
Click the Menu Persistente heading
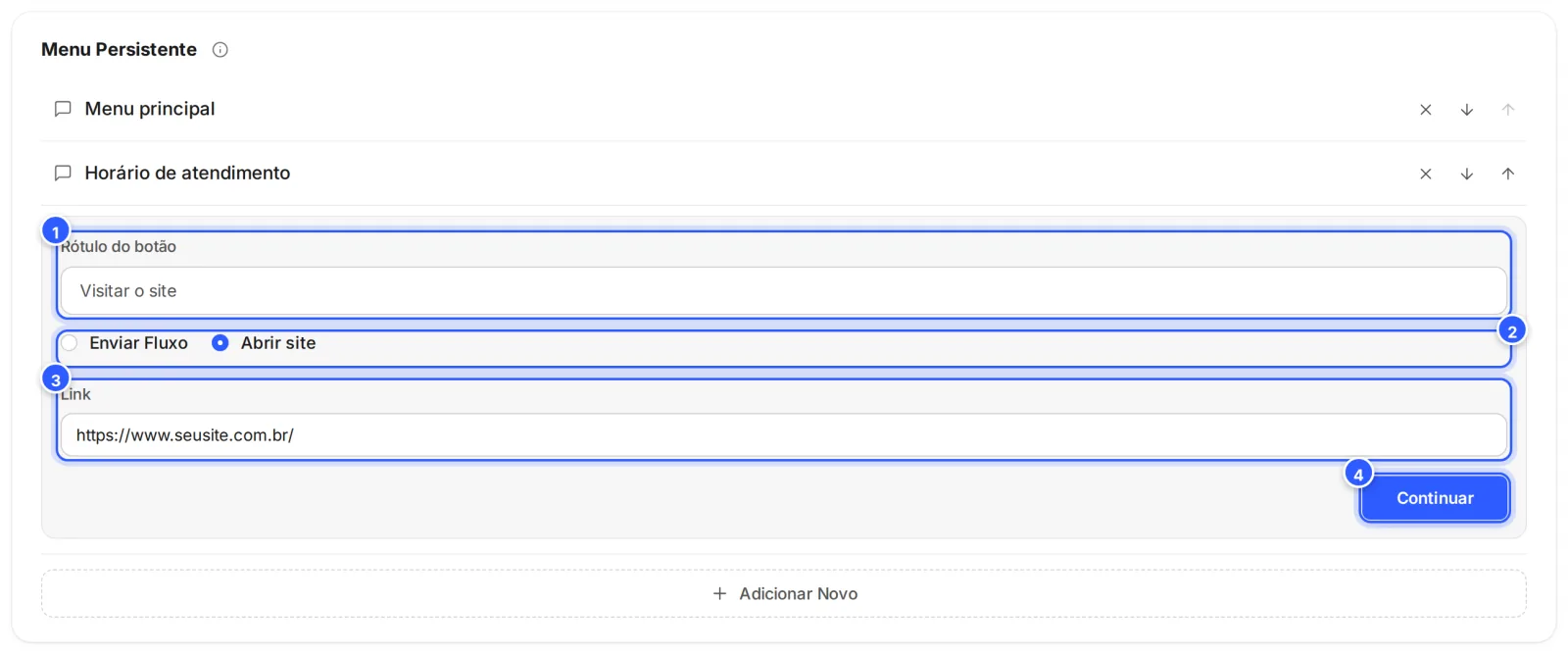(x=119, y=50)
